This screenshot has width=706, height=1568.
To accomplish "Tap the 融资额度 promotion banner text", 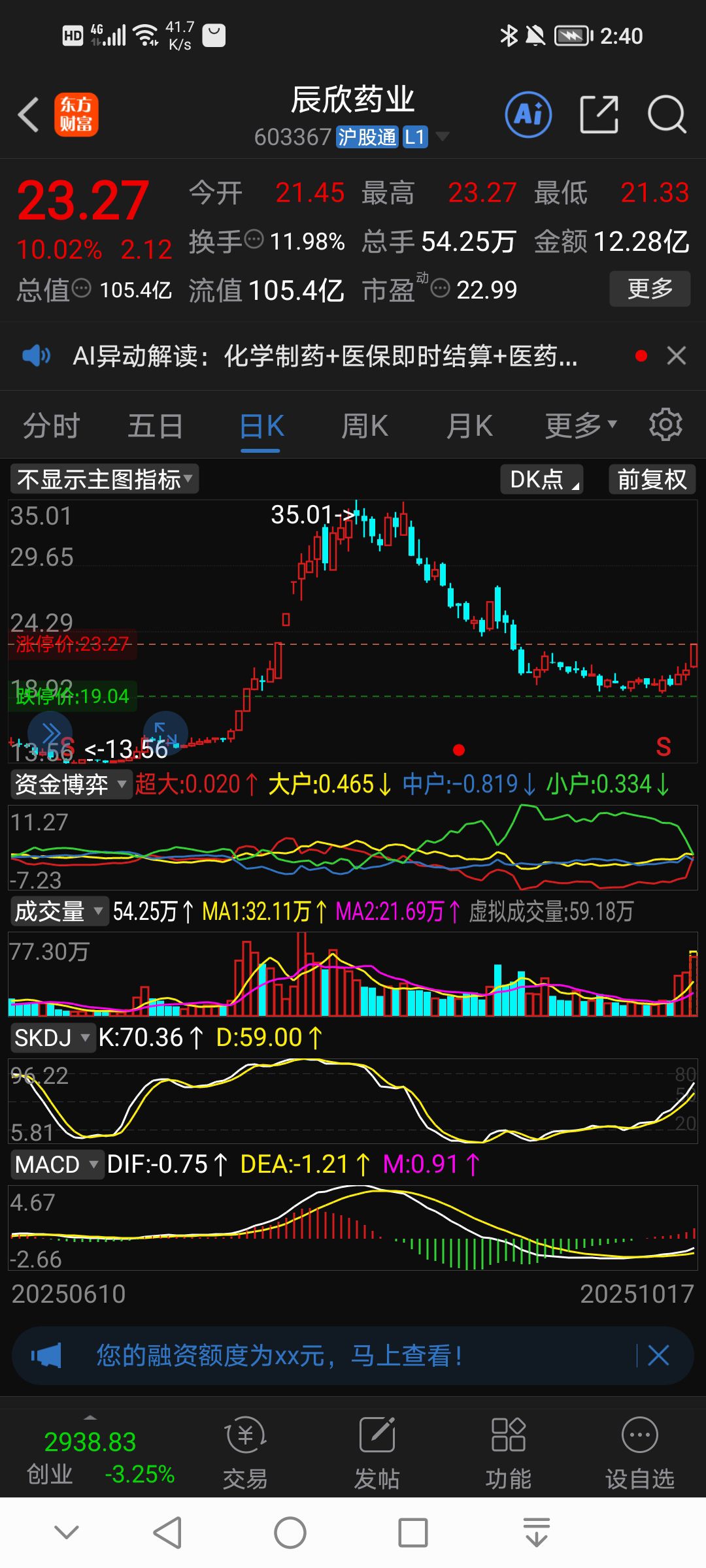I will click(x=280, y=1356).
